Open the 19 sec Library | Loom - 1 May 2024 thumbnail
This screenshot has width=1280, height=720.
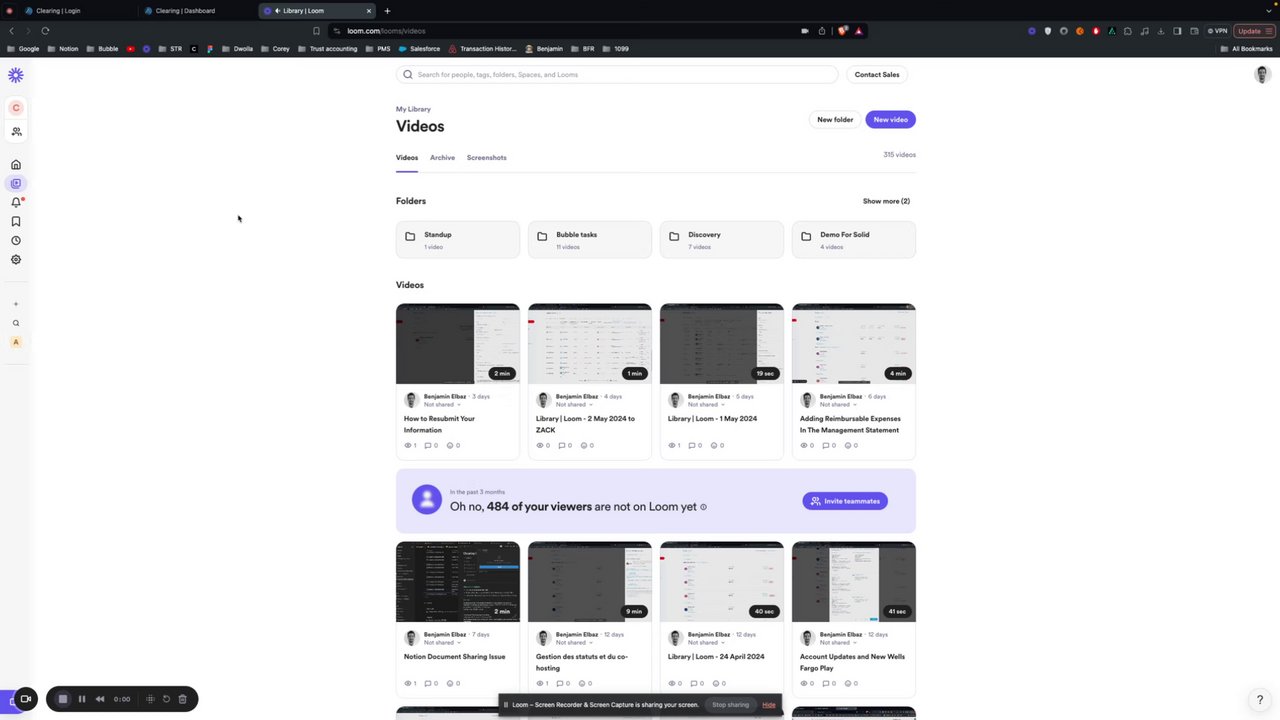tap(722, 344)
